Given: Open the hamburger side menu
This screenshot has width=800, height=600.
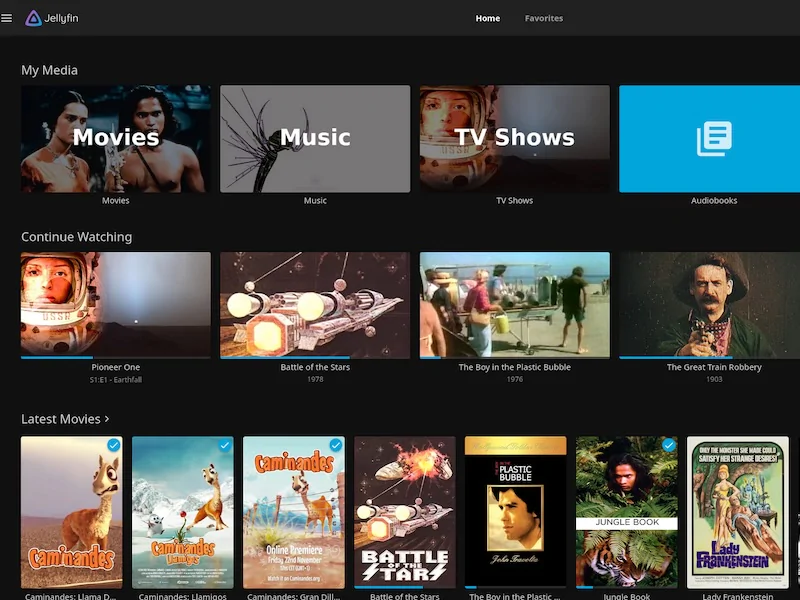Looking at the screenshot, I should pos(7,18).
